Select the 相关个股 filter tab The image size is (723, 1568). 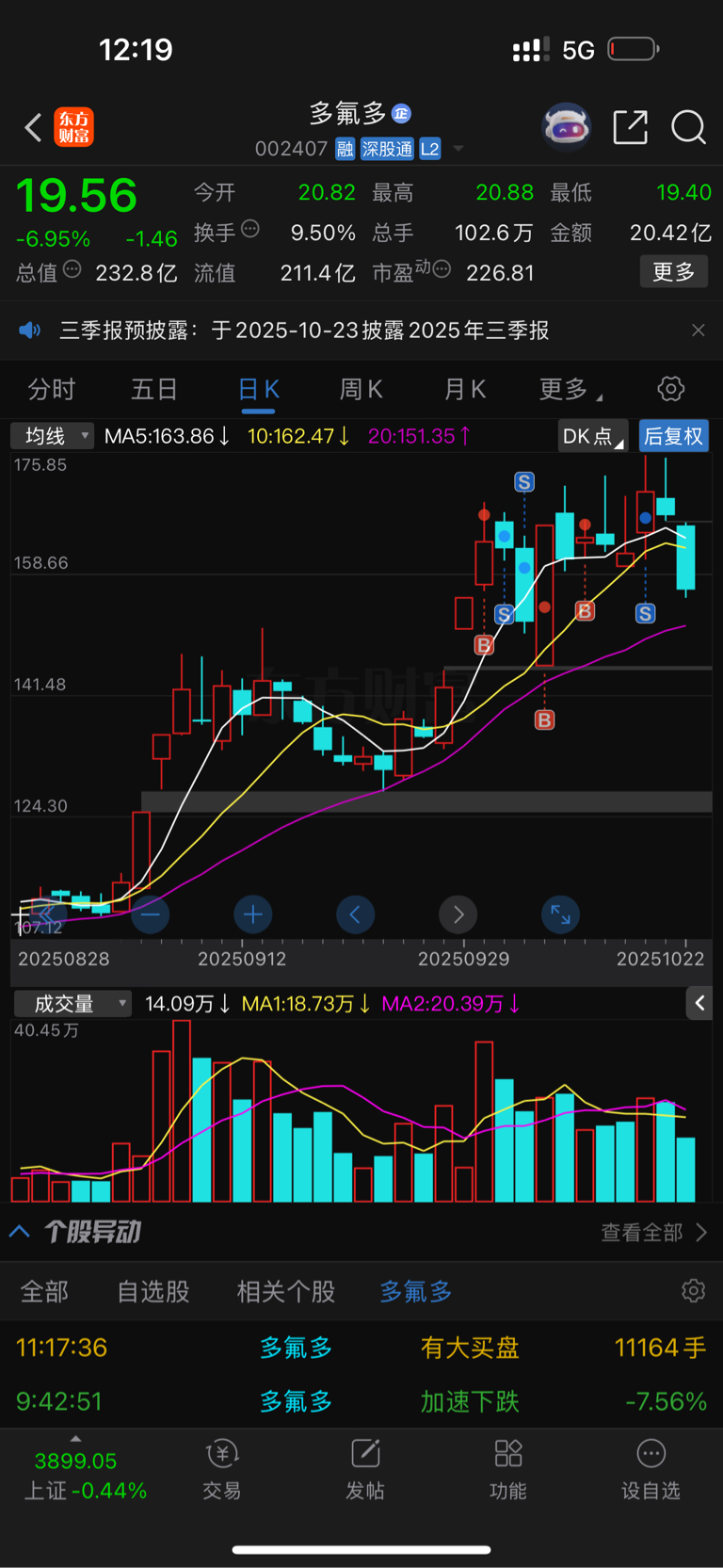coord(285,1291)
